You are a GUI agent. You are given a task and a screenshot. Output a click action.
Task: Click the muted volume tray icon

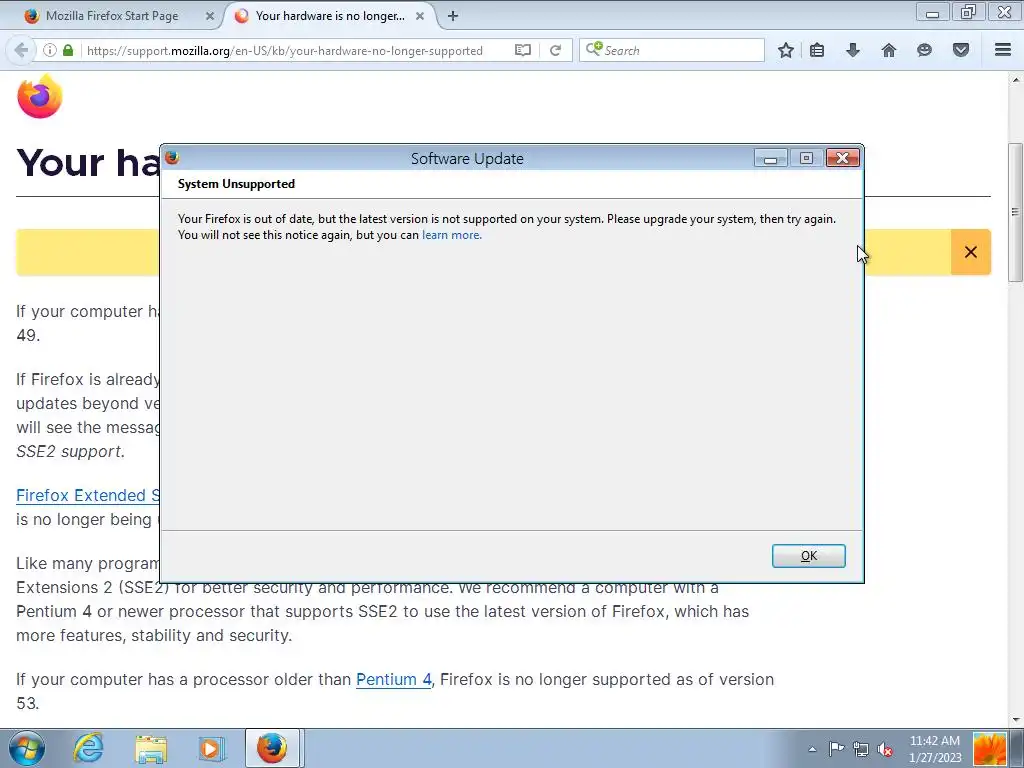point(885,749)
